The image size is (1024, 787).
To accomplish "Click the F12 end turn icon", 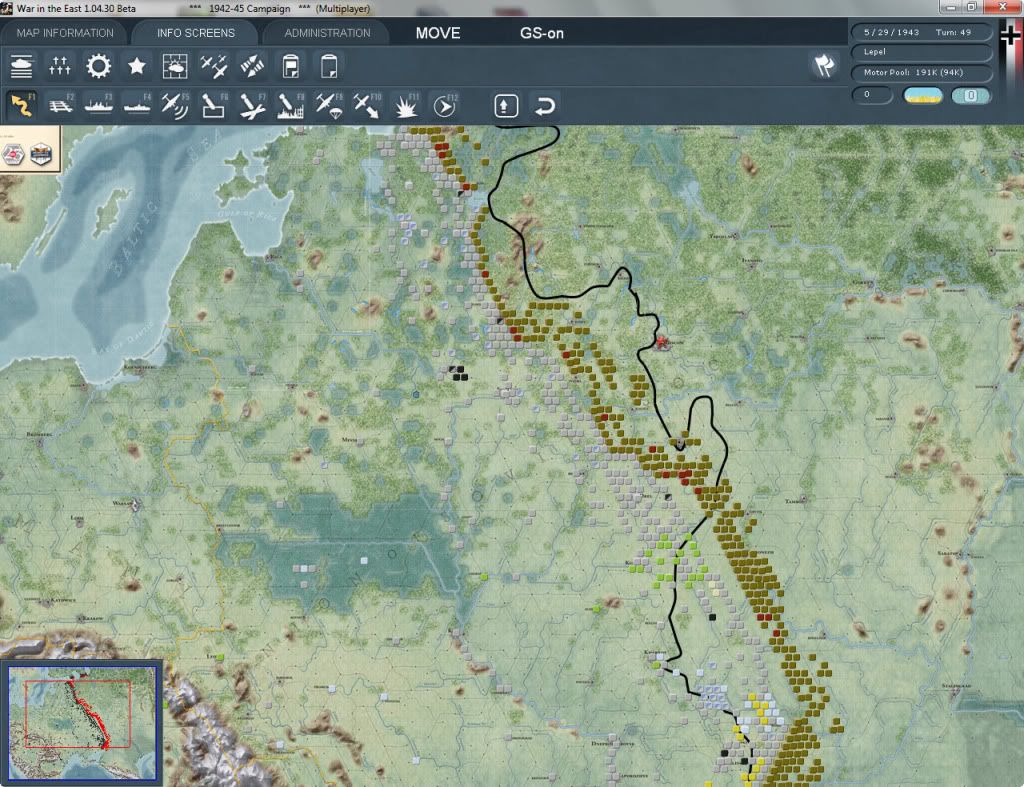I will [445, 105].
